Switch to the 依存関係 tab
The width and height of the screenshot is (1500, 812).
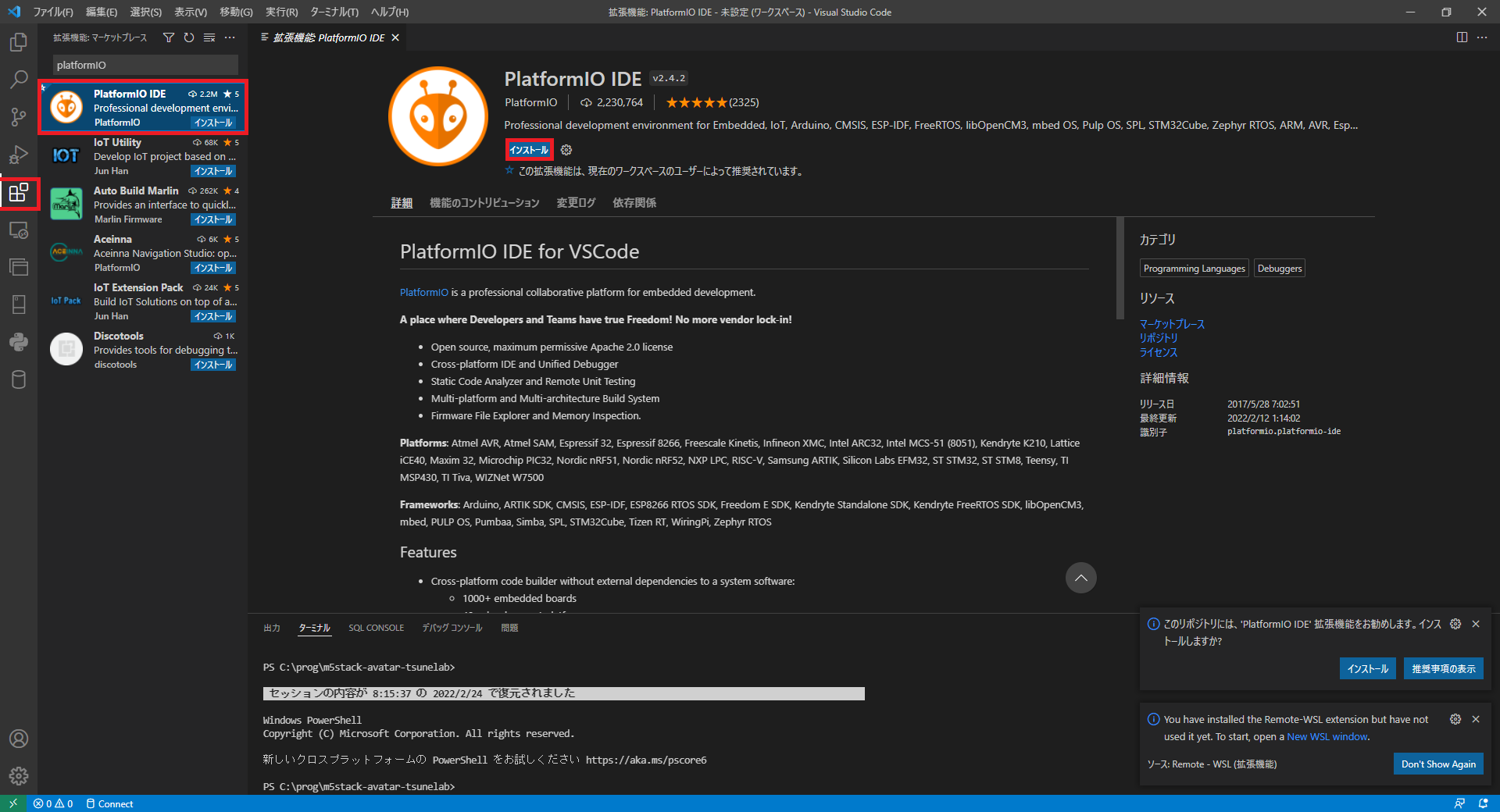(633, 202)
